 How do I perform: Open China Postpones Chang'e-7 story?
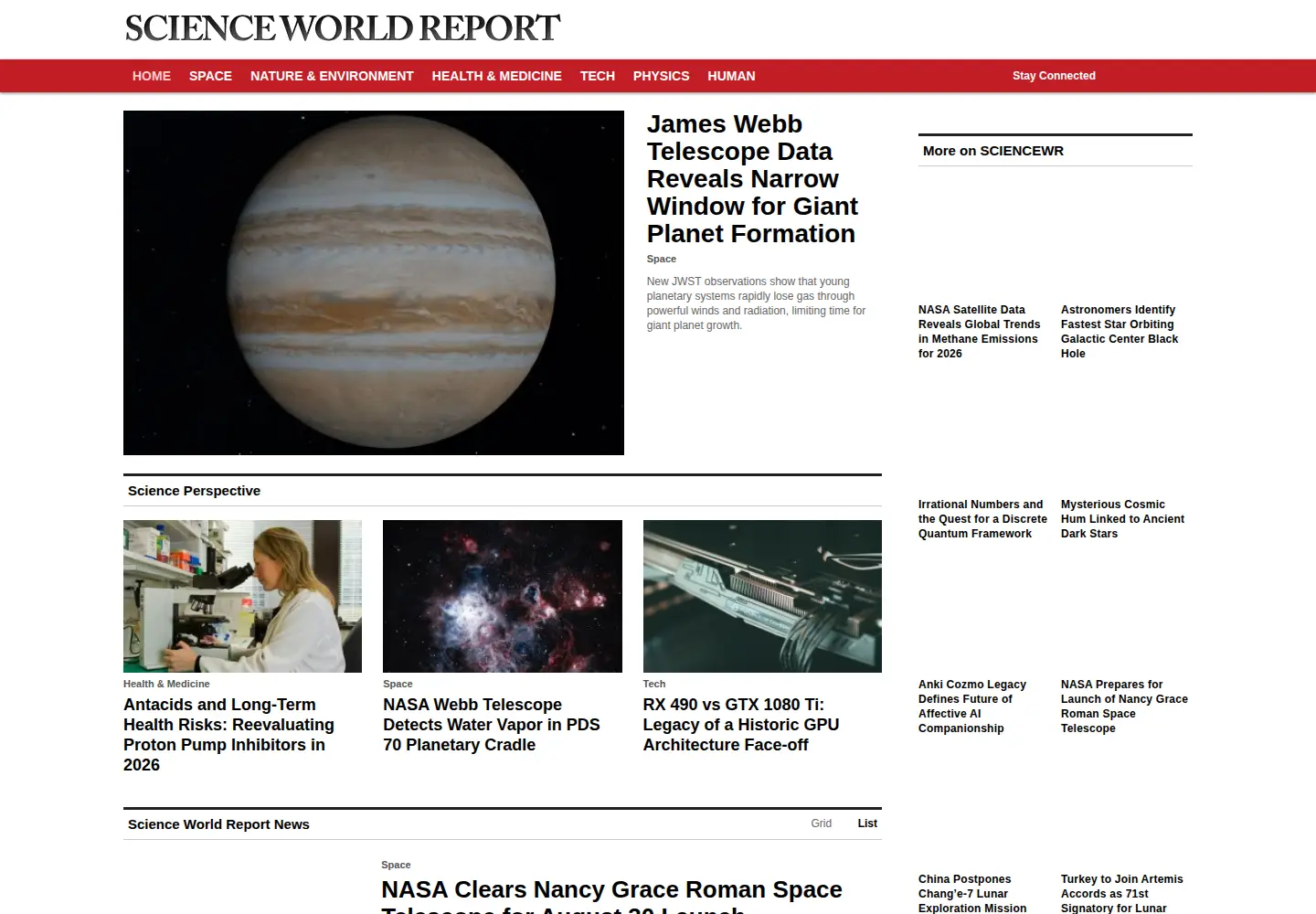972,893
